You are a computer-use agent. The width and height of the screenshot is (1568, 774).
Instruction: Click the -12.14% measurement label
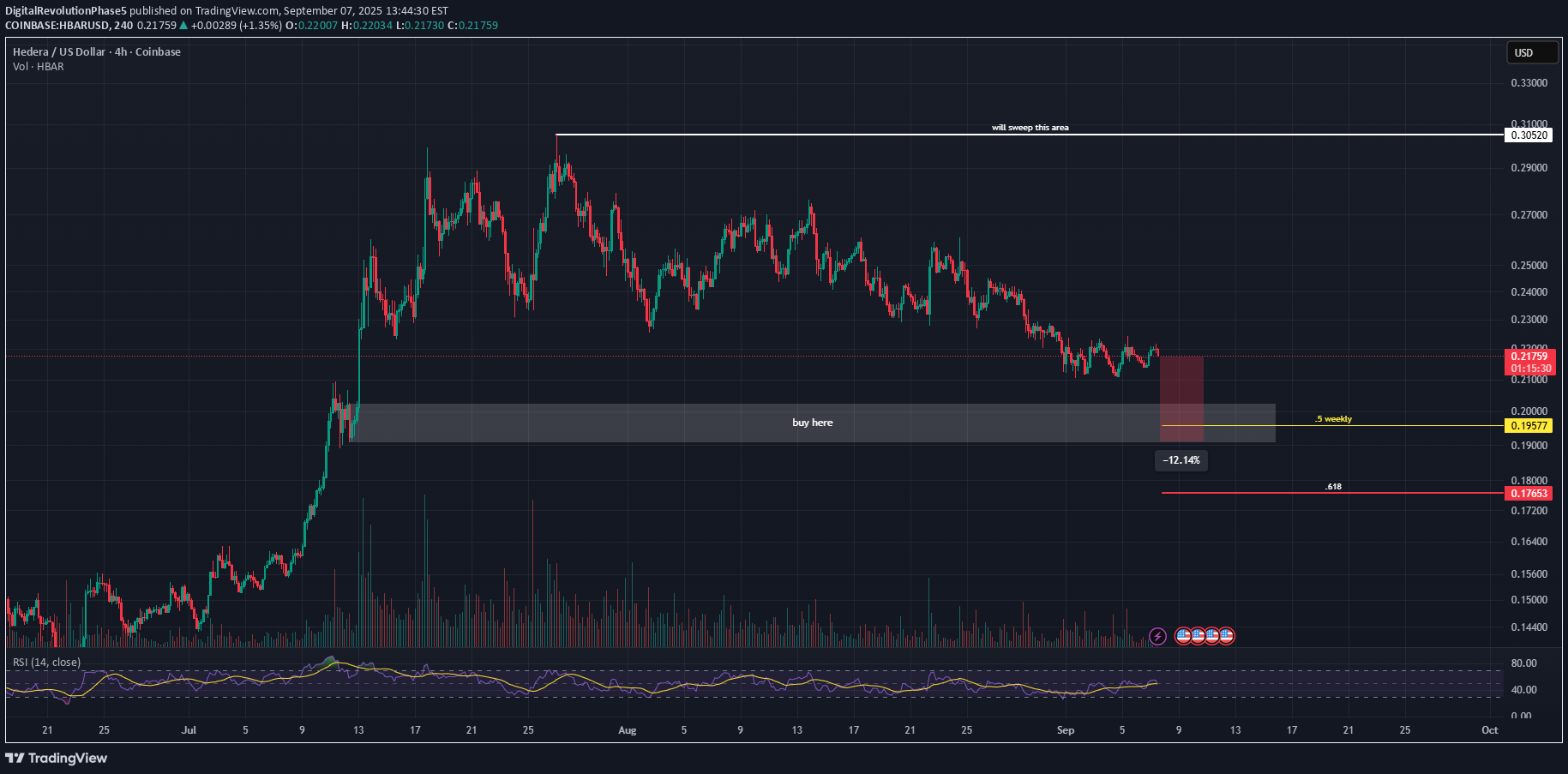click(x=1181, y=460)
